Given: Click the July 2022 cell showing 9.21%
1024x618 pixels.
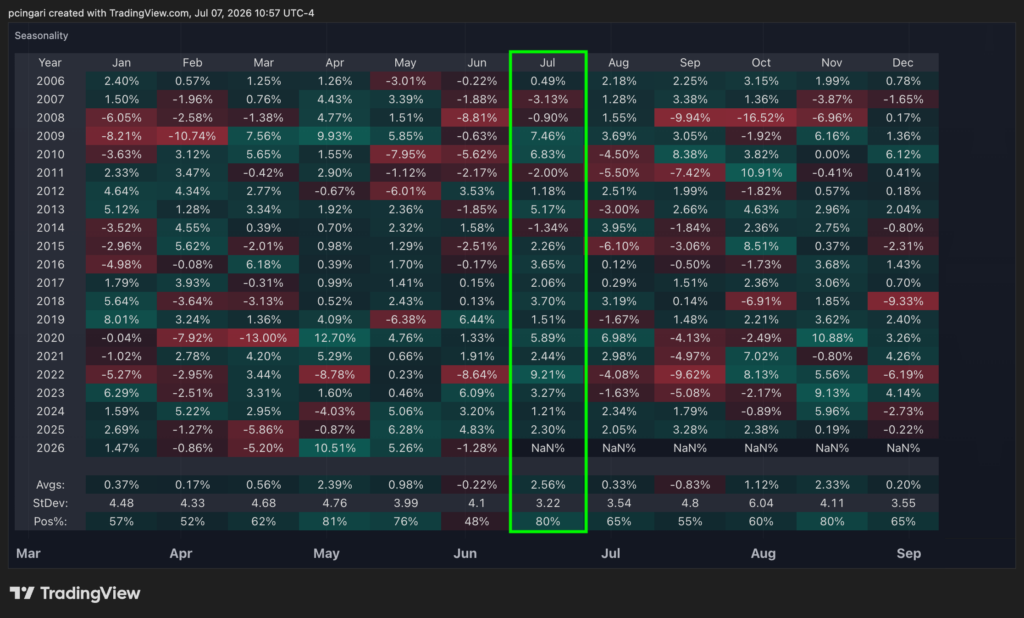Looking at the screenshot, I should 547,374.
